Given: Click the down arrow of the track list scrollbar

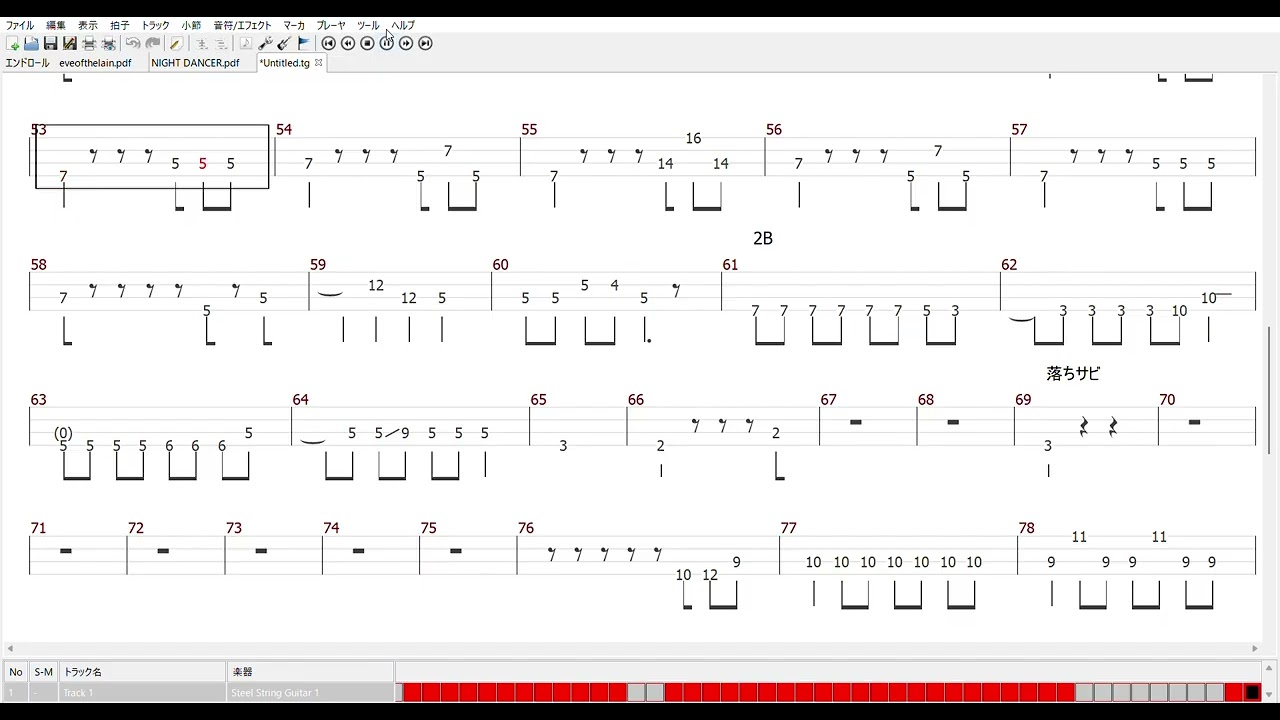Looking at the screenshot, I should tap(1269, 695).
